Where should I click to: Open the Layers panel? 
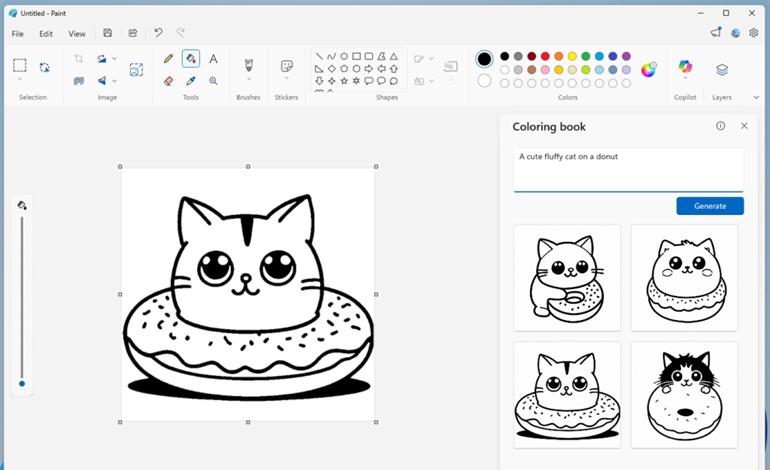(x=721, y=70)
